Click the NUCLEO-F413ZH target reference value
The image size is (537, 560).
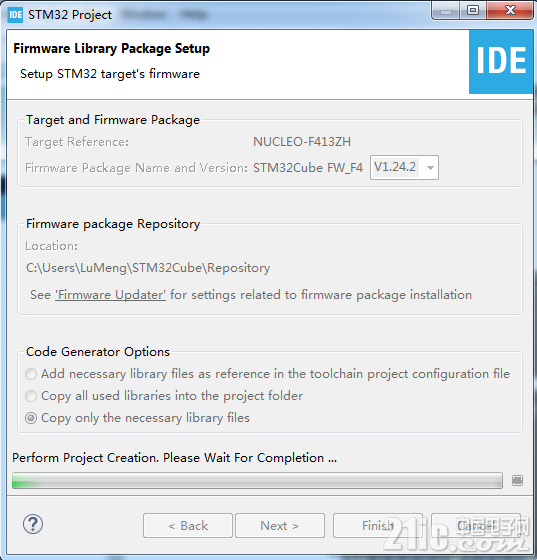pos(302,142)
